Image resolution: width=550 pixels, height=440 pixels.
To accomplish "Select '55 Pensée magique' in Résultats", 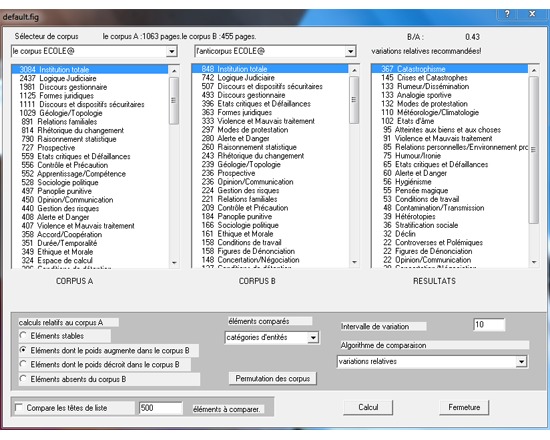I will coord(450,190).
